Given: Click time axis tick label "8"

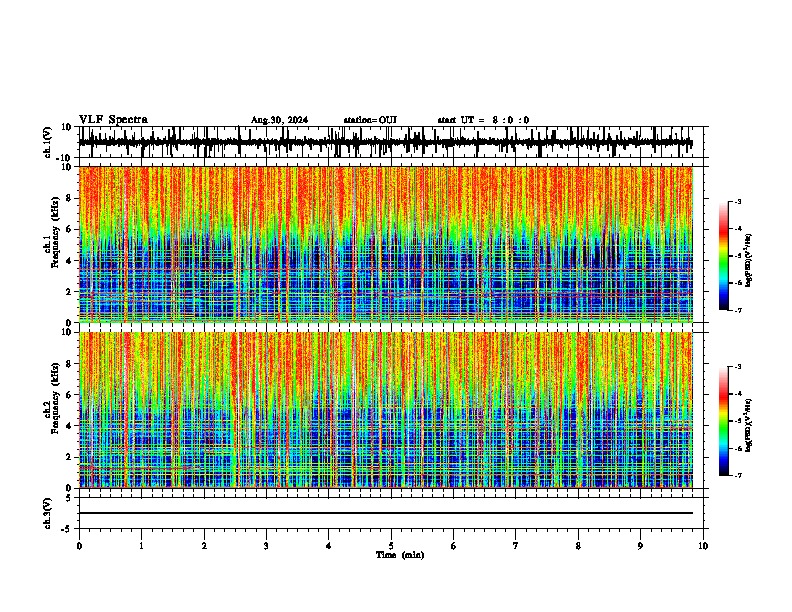Looking at the screenshot, I should point(578,546).
